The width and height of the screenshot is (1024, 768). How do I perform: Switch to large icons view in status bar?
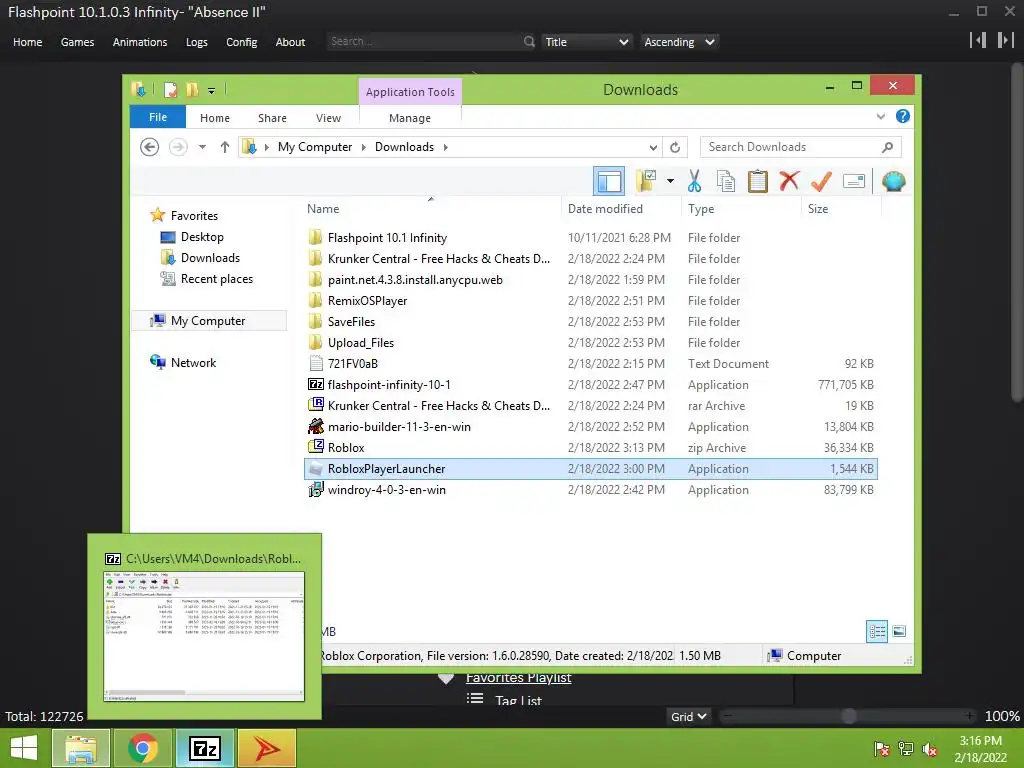[x=899, y=631]
